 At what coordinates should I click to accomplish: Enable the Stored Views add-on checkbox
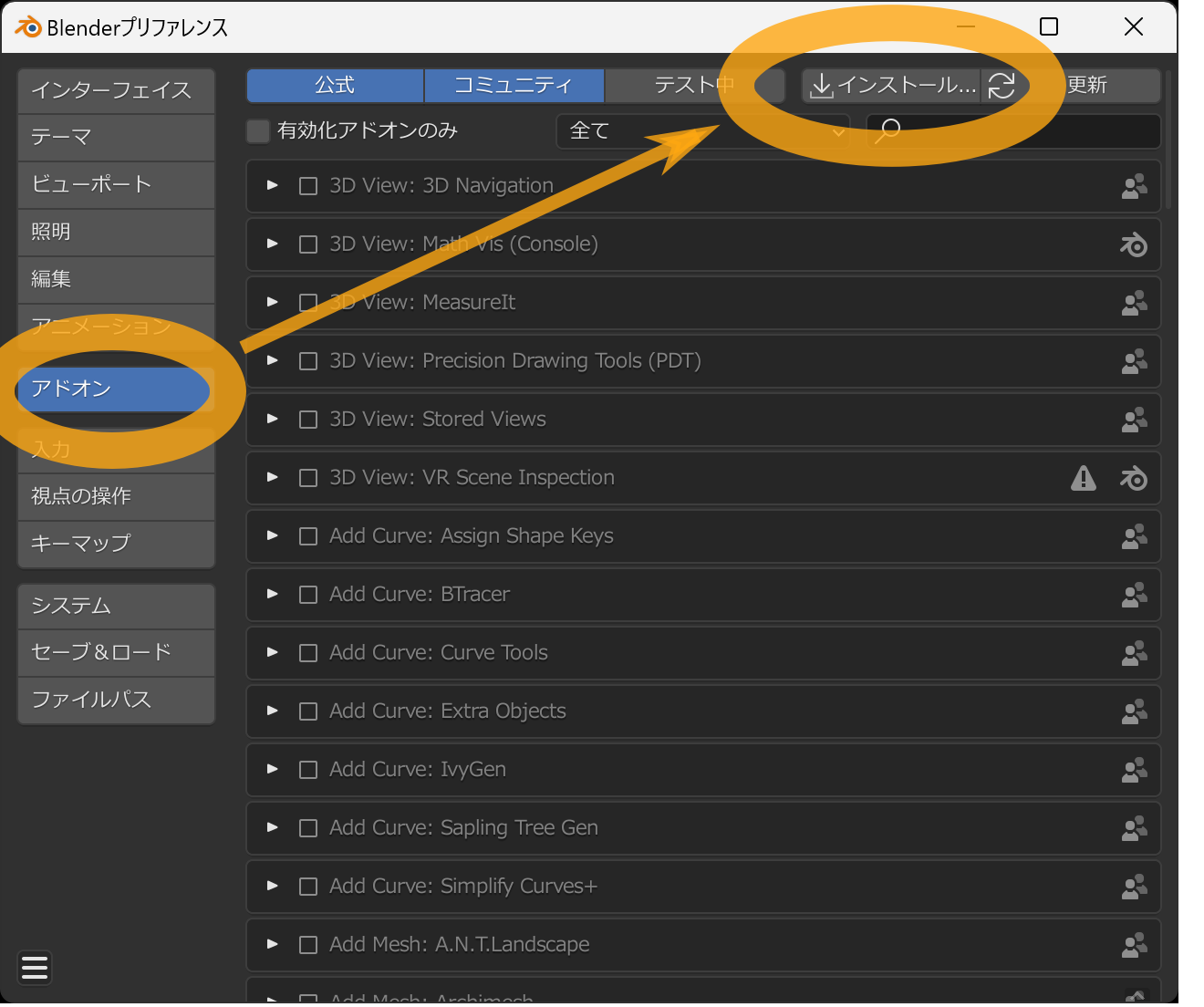tap(308, 420)
